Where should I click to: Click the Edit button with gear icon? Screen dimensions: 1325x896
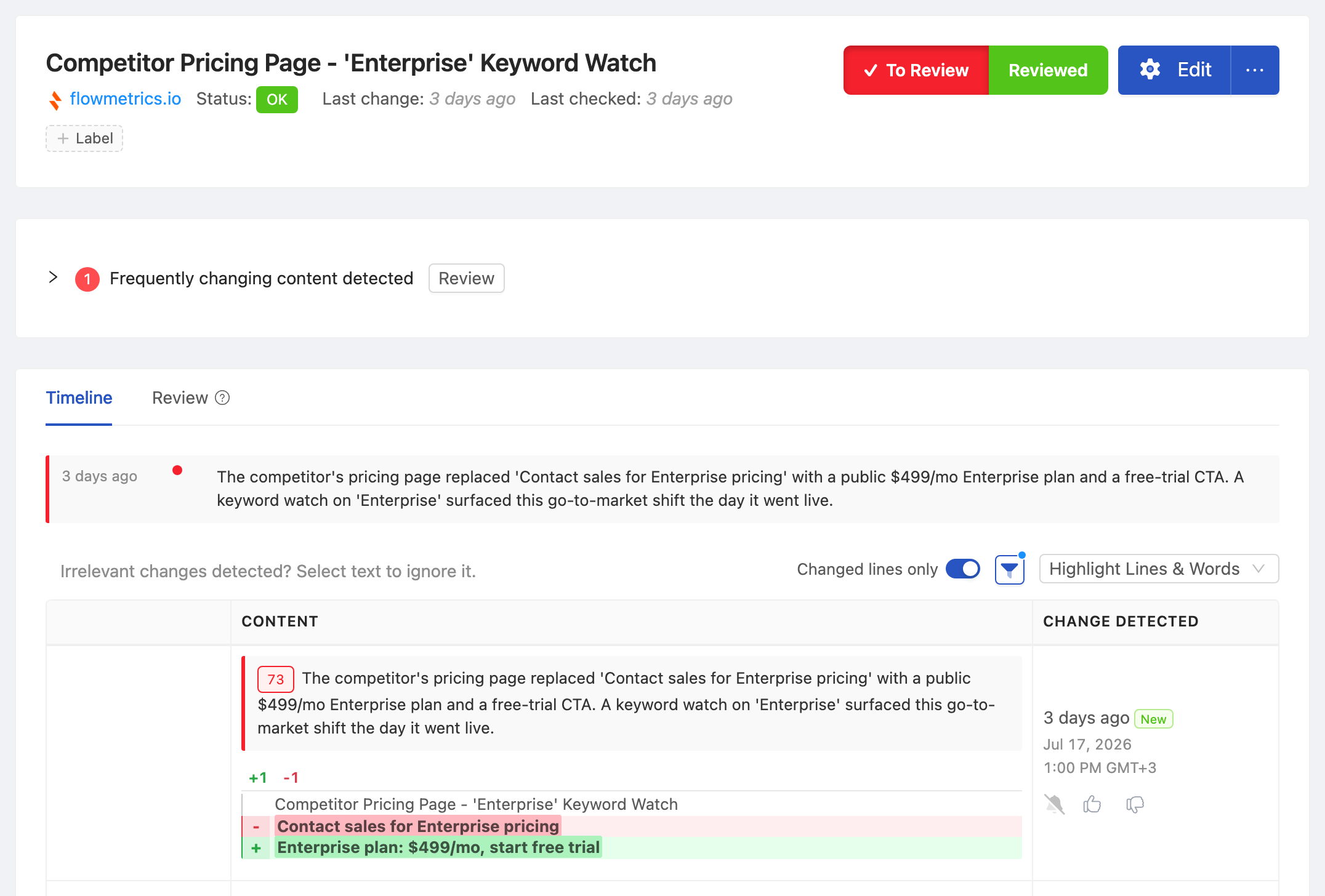pyautogui.click(x=1174, y=70)
